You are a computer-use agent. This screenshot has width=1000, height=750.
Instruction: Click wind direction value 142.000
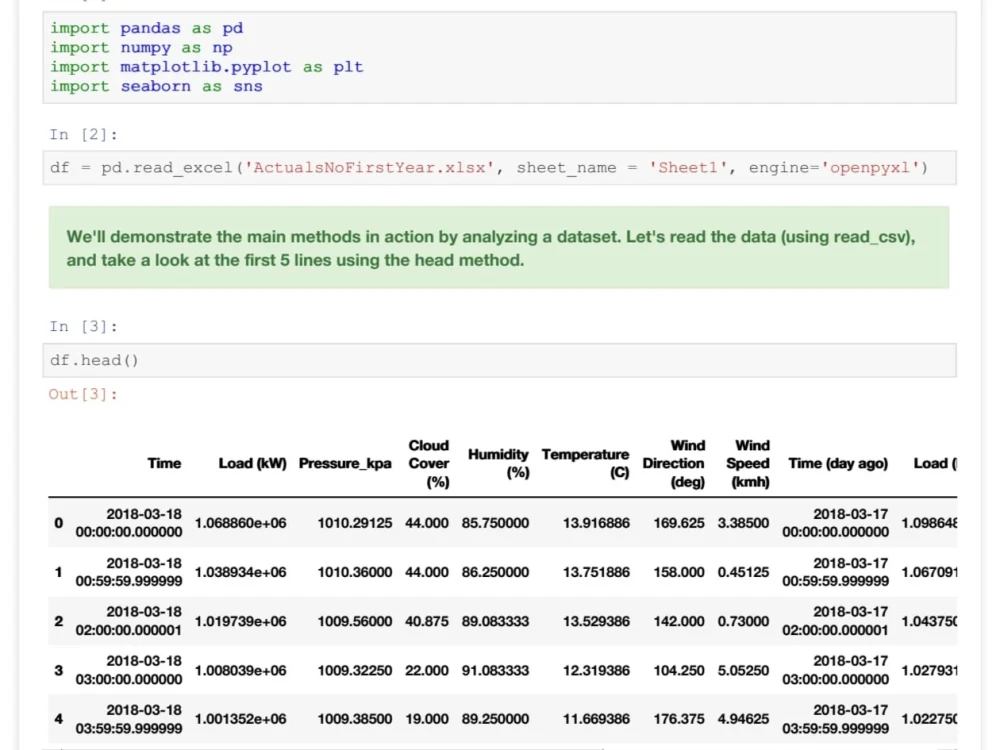click(x=679, y=621)
